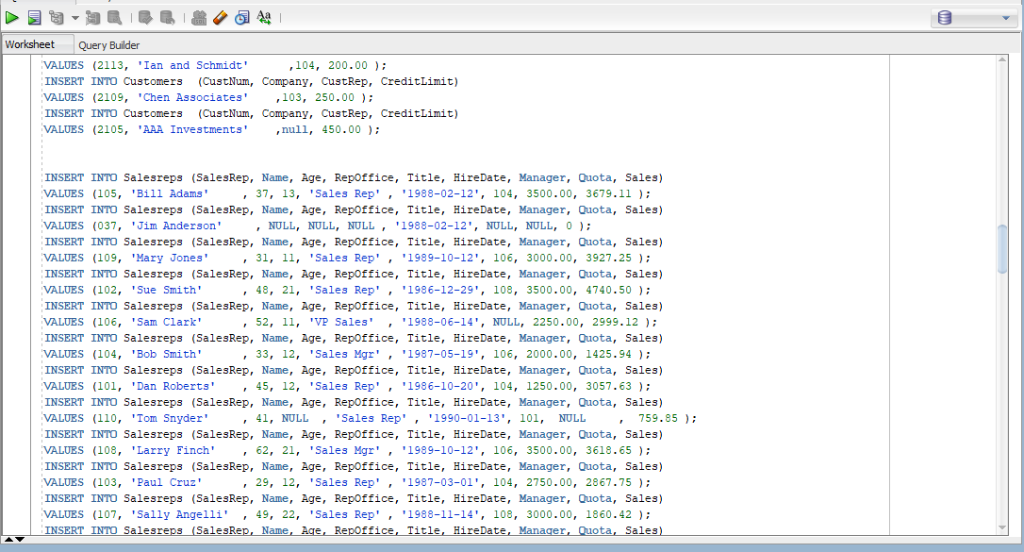Click the name 'Bob Smith'

[167, 353]
